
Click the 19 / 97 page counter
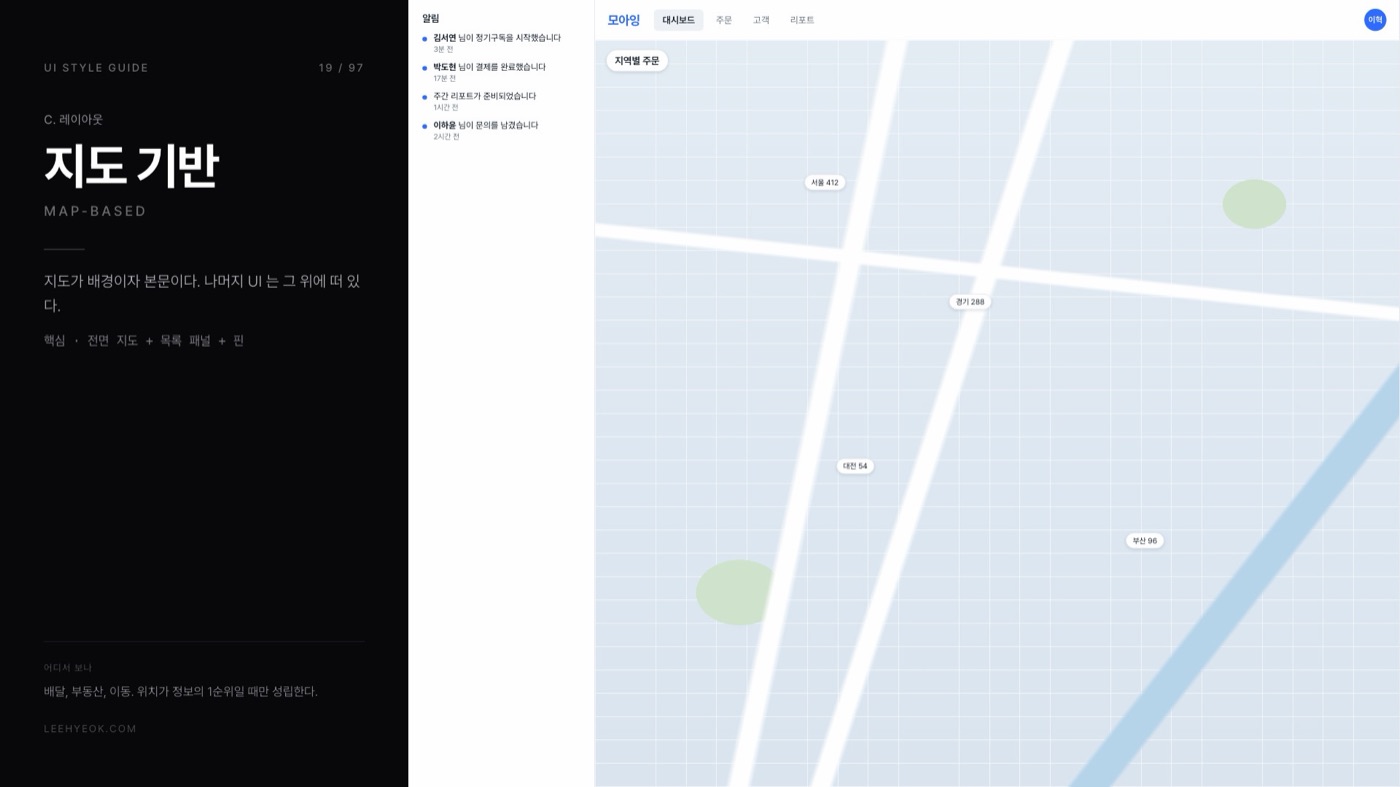(x=341, y=68)
